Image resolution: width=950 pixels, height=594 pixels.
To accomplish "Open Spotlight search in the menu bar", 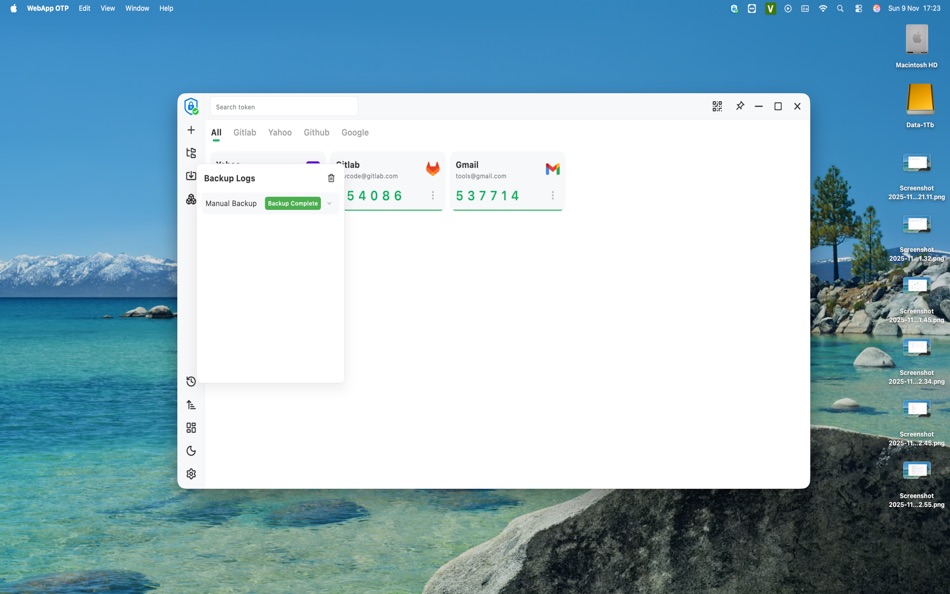I will pyautogui.click(x=840, y=8).
